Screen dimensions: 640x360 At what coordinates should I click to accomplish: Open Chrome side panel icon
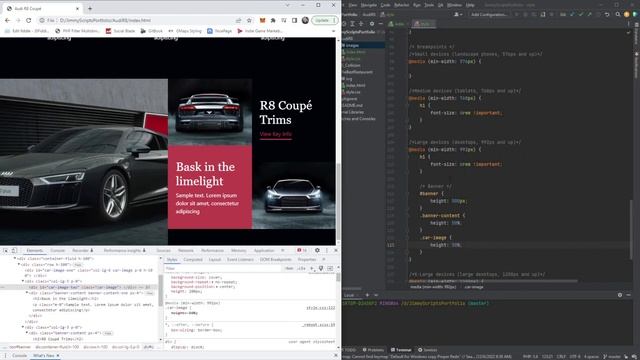294,20
